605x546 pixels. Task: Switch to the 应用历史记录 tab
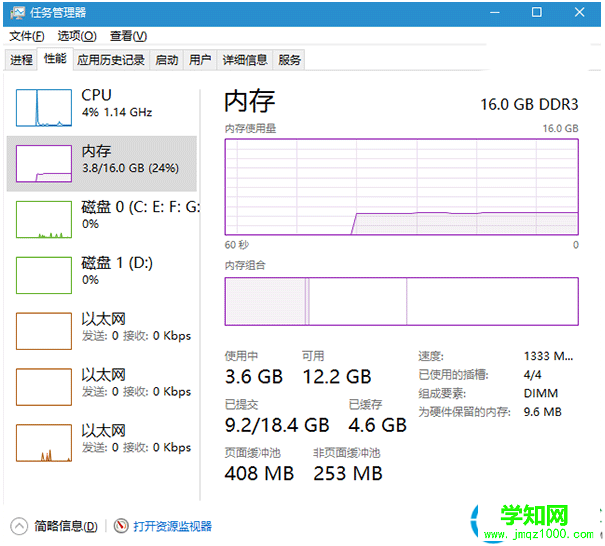111,60
